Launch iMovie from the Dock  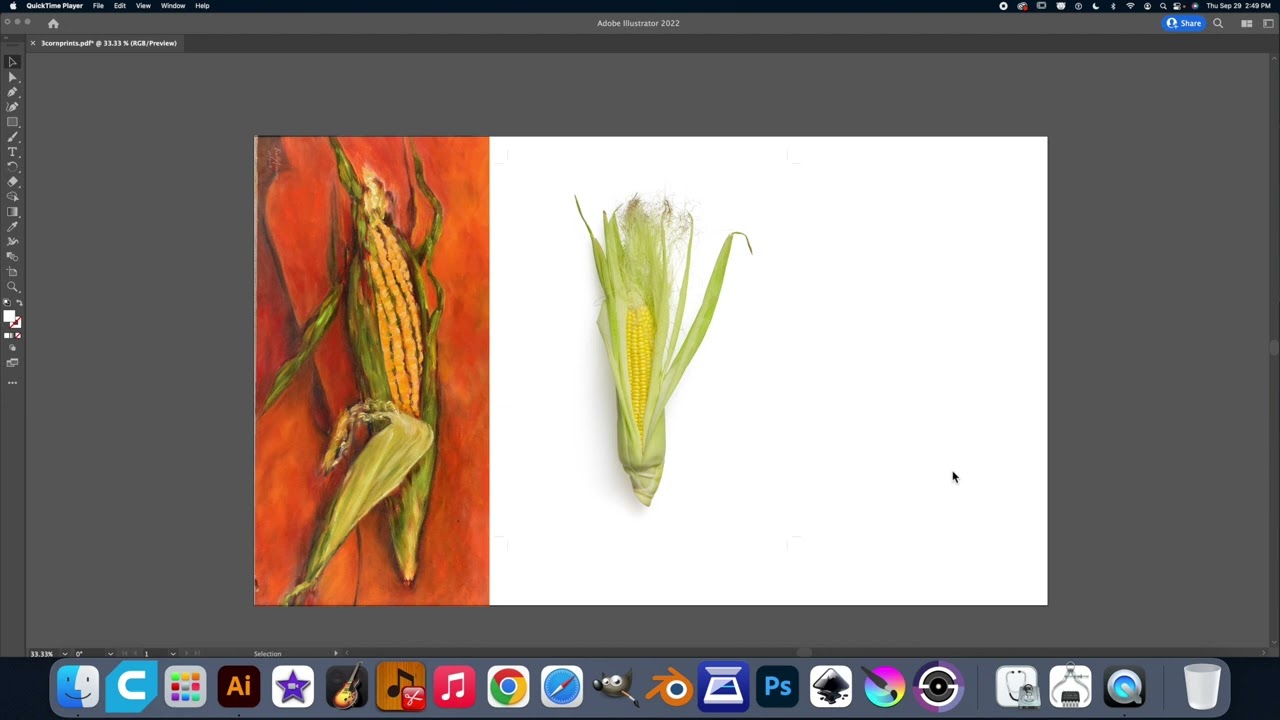tap(293, 687)
